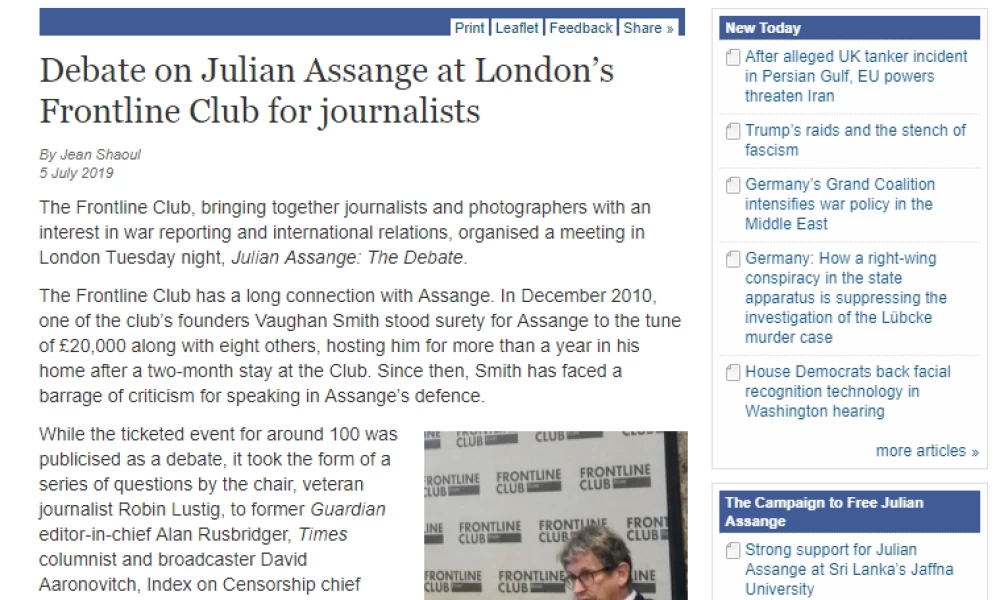This screenshot has width=1000, height=600.
Task: Click the 'New Today' section header
Action: point(849,28)
